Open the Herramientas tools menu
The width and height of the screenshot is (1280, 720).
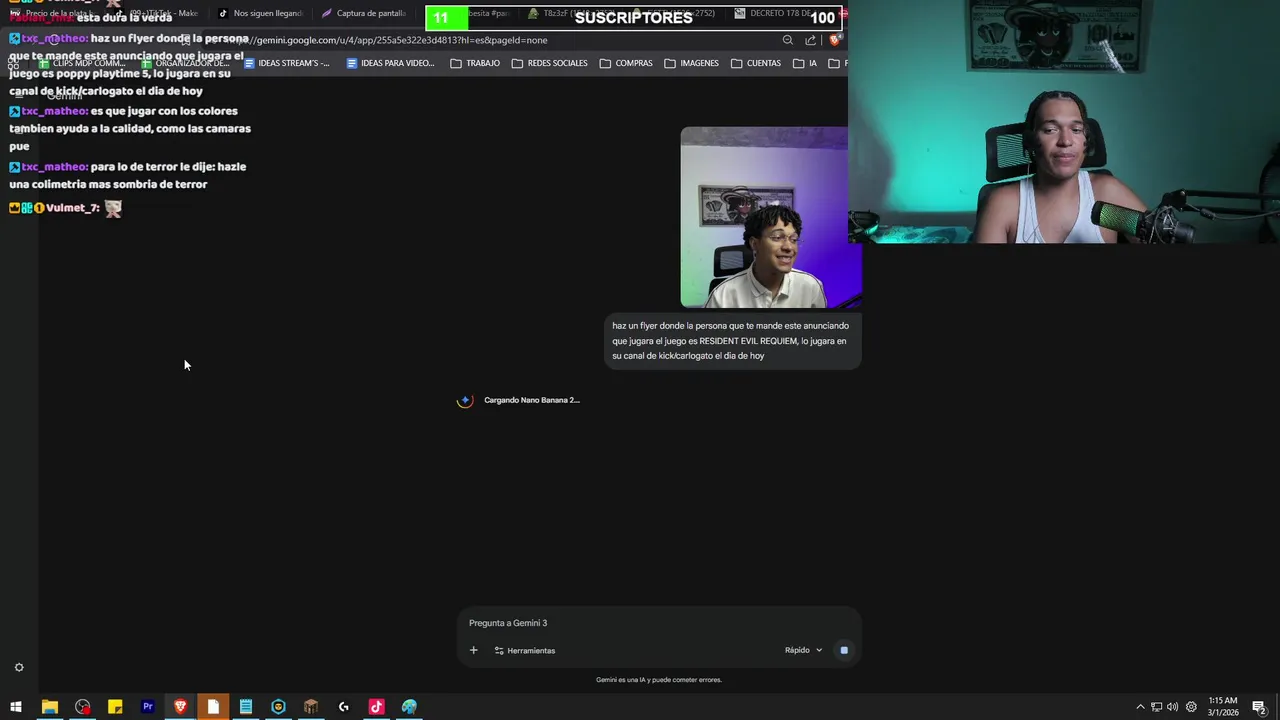[525, 650]
